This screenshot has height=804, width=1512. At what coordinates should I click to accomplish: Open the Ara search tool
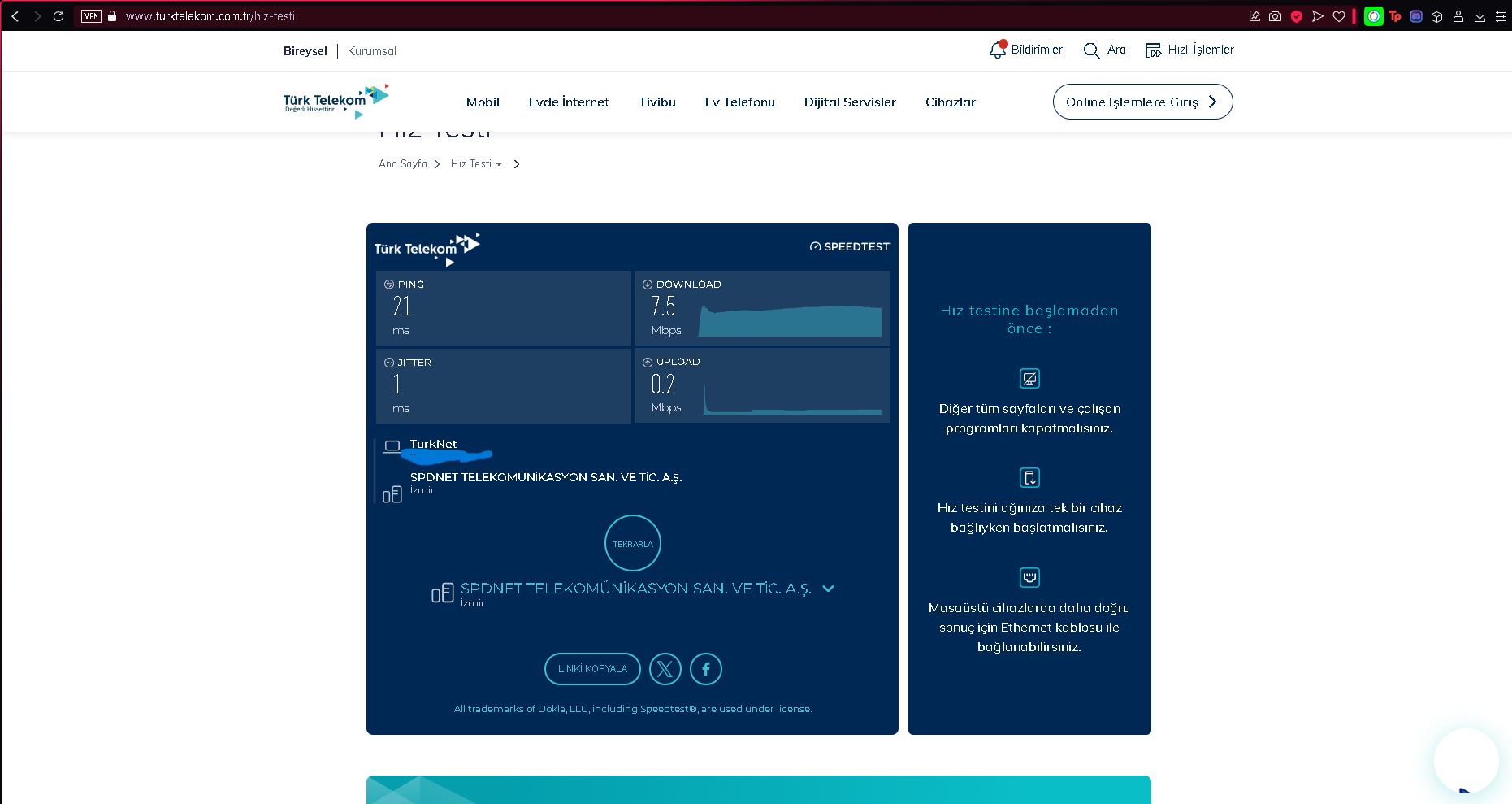pos(1105,50)
